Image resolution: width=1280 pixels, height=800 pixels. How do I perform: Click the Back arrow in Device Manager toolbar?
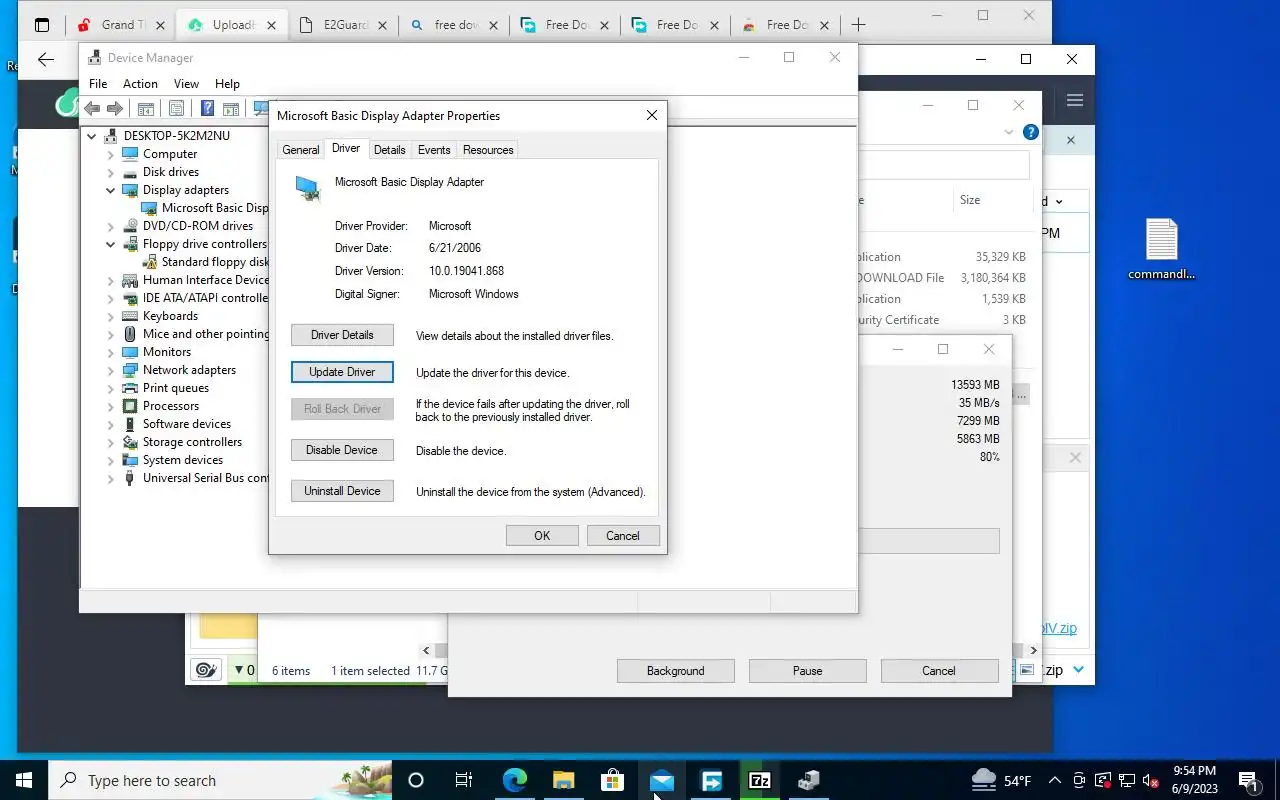[92, 109]
